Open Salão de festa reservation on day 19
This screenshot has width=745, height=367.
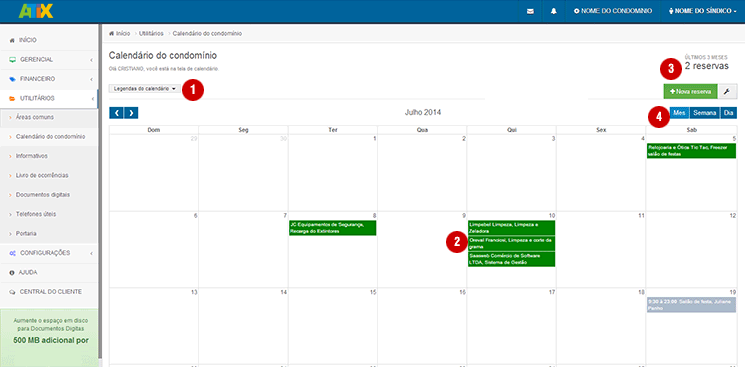click(x=691, y=305)
